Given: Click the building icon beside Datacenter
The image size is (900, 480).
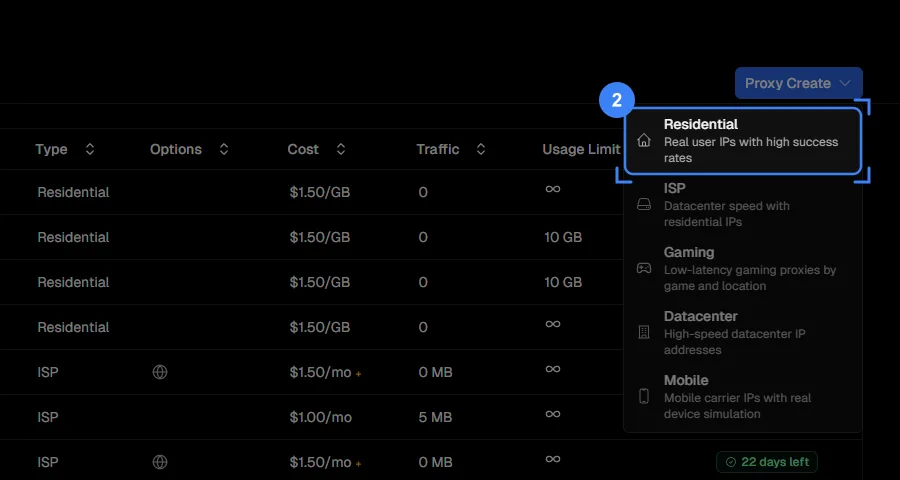Looking at the screenshot, I should tap(644, 332).
